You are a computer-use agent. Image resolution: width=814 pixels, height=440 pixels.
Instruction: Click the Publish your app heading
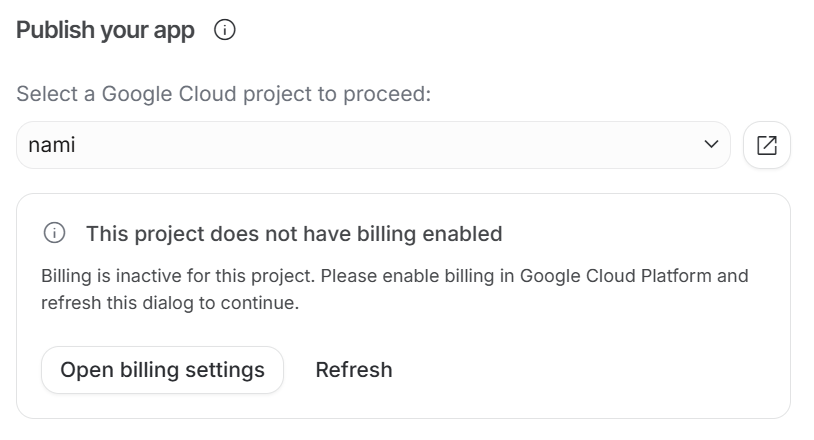105,30
